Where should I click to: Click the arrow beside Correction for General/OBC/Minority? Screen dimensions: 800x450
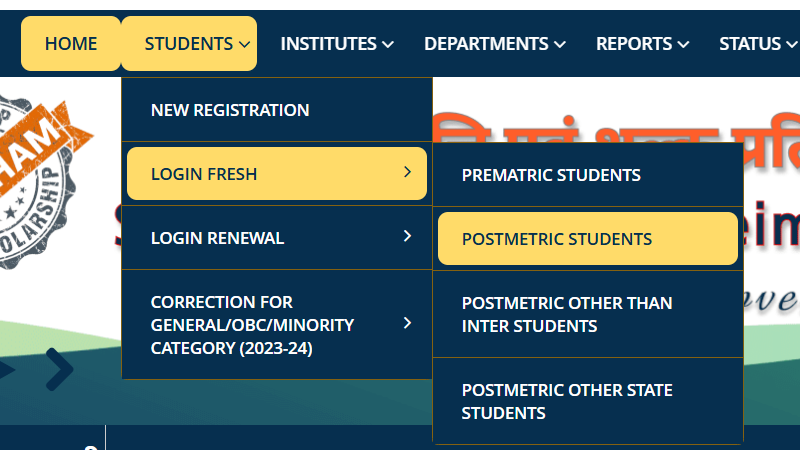(x=407, y=323)
